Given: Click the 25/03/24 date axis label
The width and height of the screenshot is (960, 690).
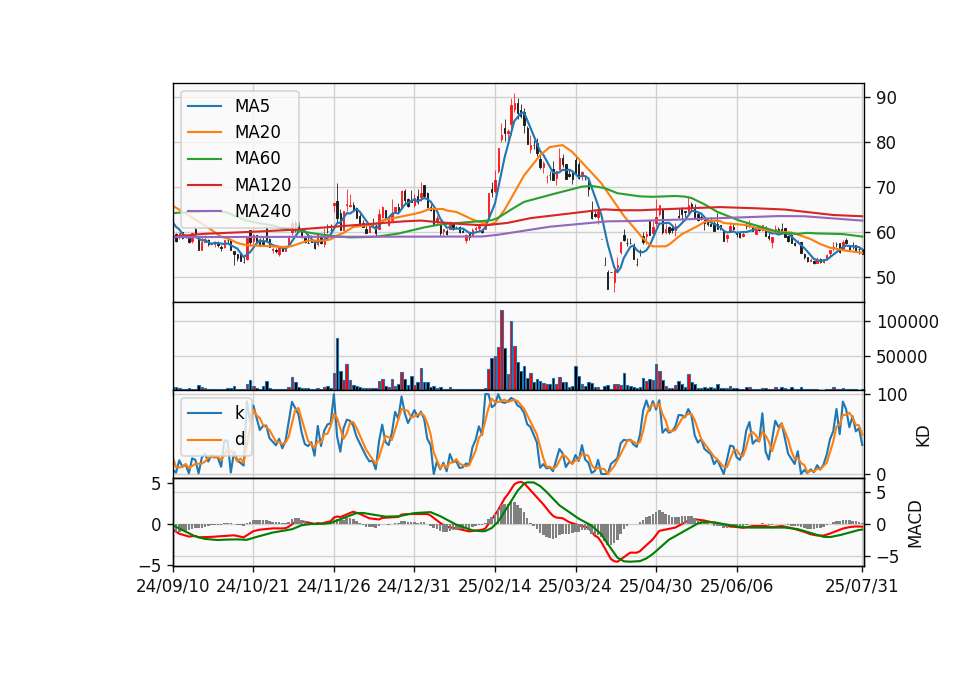Looking at the screenshot, I should pyautogui.click(x=575, y=586).
